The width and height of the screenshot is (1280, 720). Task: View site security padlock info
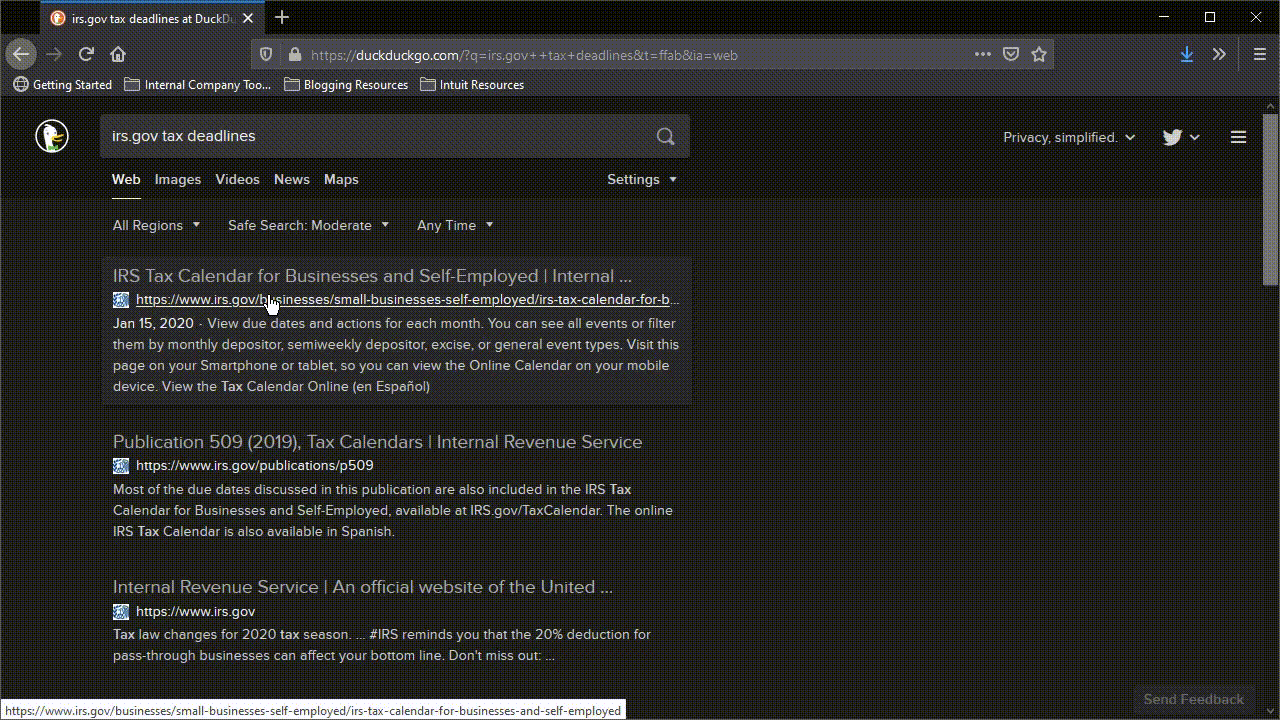coord(294,55)
